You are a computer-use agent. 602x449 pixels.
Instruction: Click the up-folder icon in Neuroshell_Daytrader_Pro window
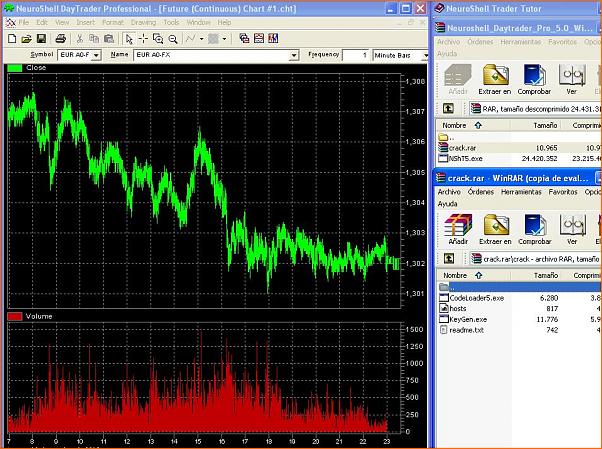point(448,108)
